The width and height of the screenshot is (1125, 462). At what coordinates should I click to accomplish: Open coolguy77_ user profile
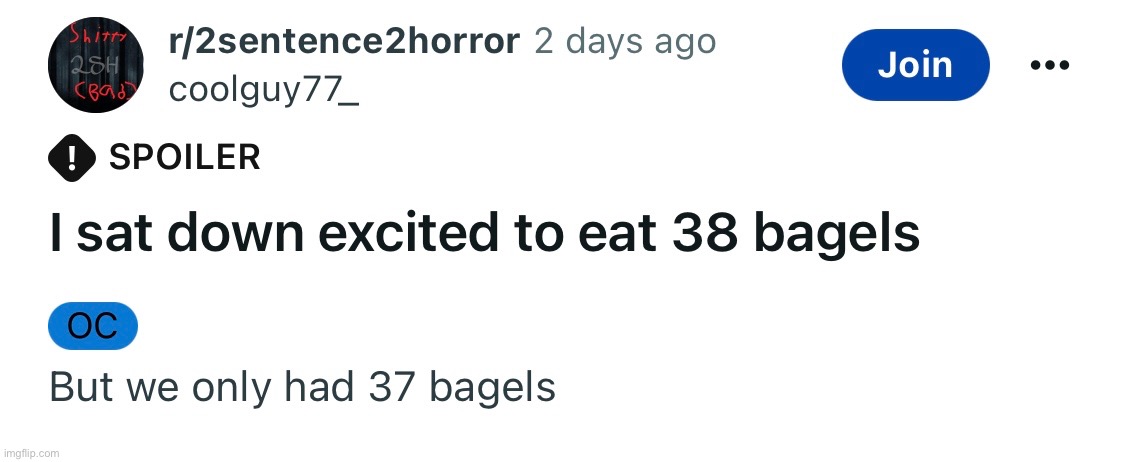click(x=263, y=90)
